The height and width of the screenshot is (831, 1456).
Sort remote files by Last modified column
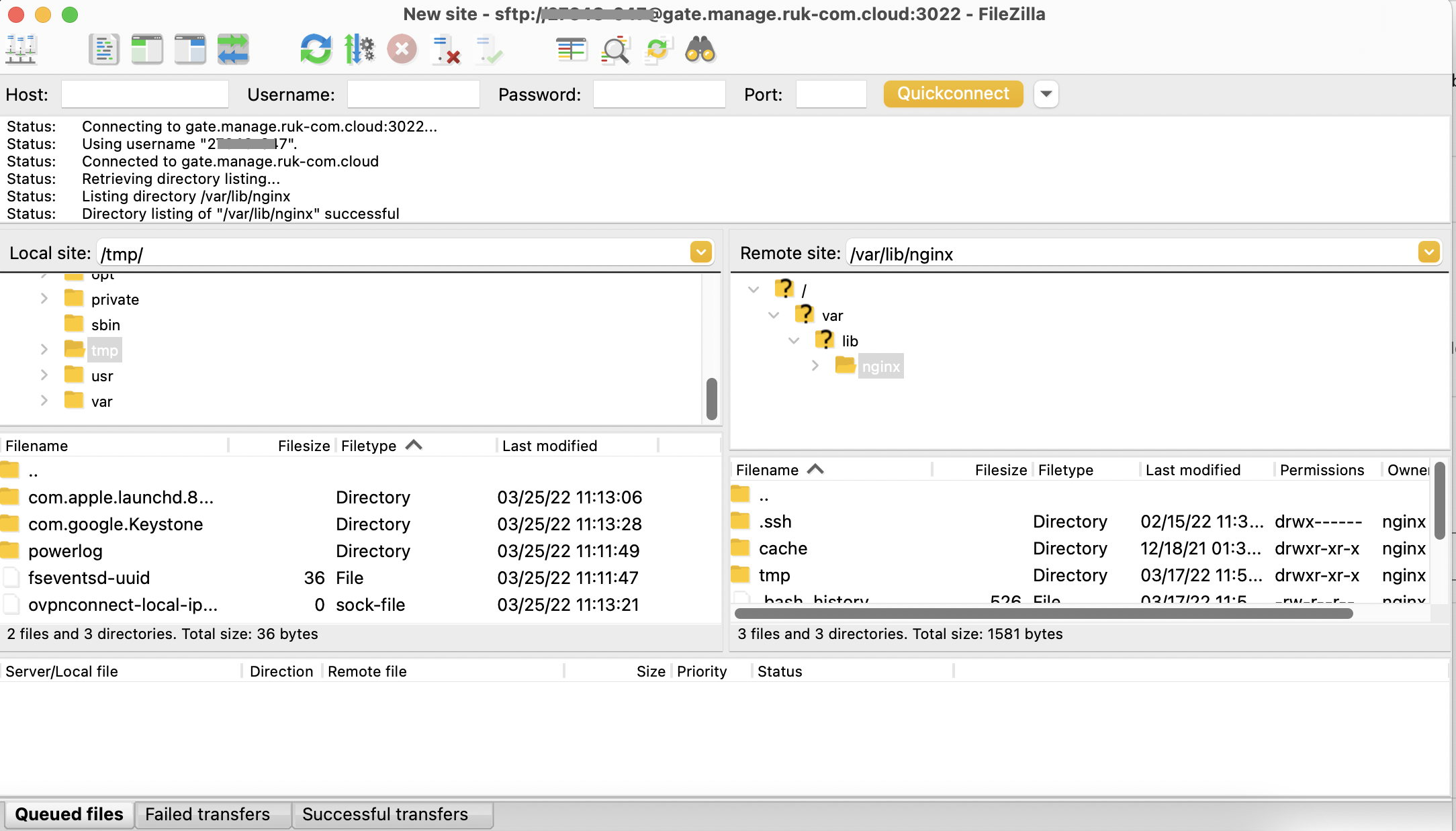coord(1208,470)
